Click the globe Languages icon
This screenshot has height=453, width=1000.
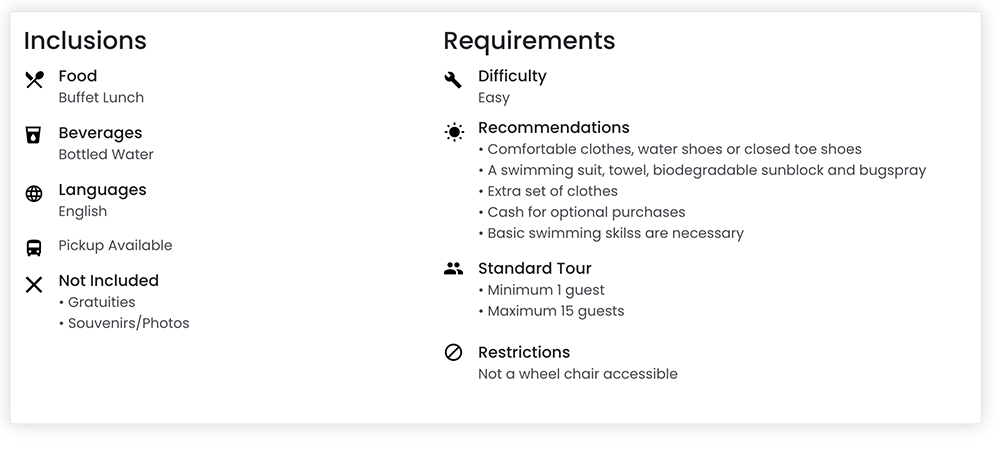pos(34,194)
